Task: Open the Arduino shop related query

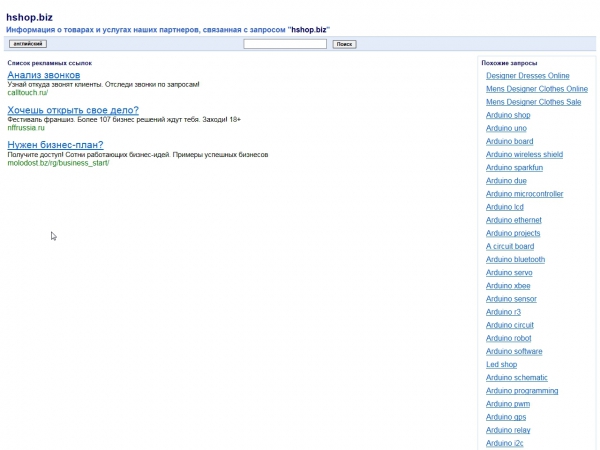Action: (508, 115)
